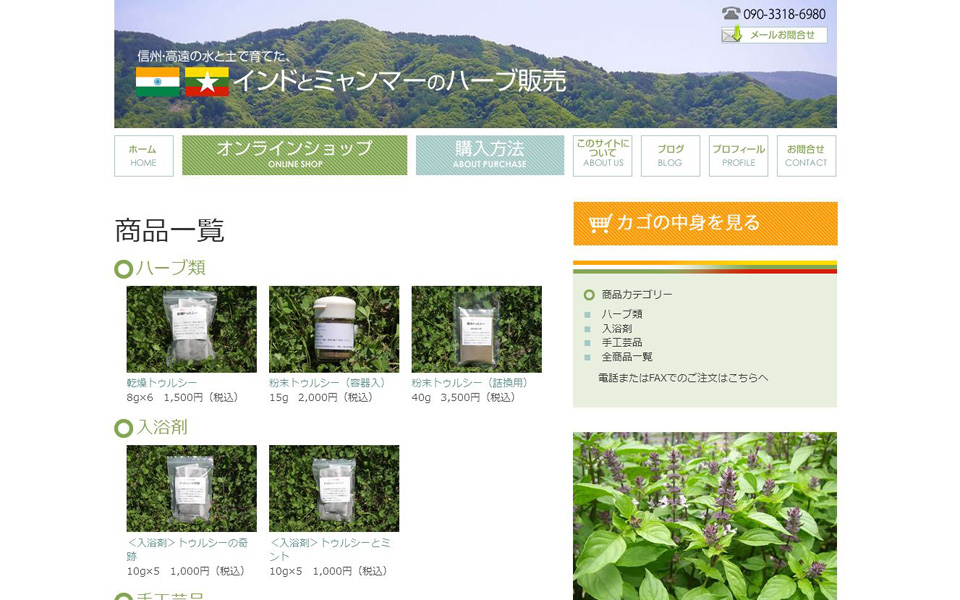
Task: Click the price text 15g 2,000円（税込）
Action: coord(323,397)
